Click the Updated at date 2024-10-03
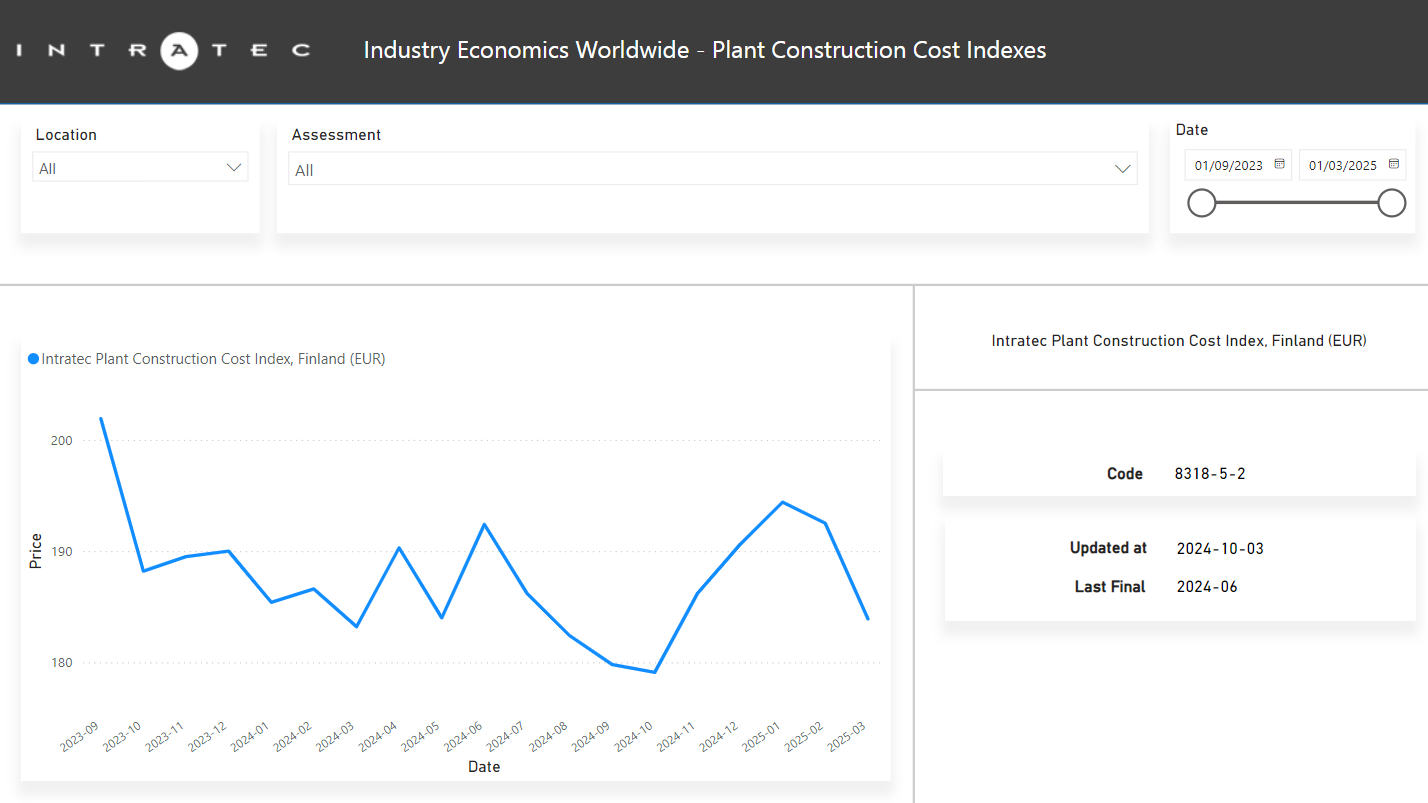The width and height of the screenshot is (1428, 803). click(x=1220, y=548)
